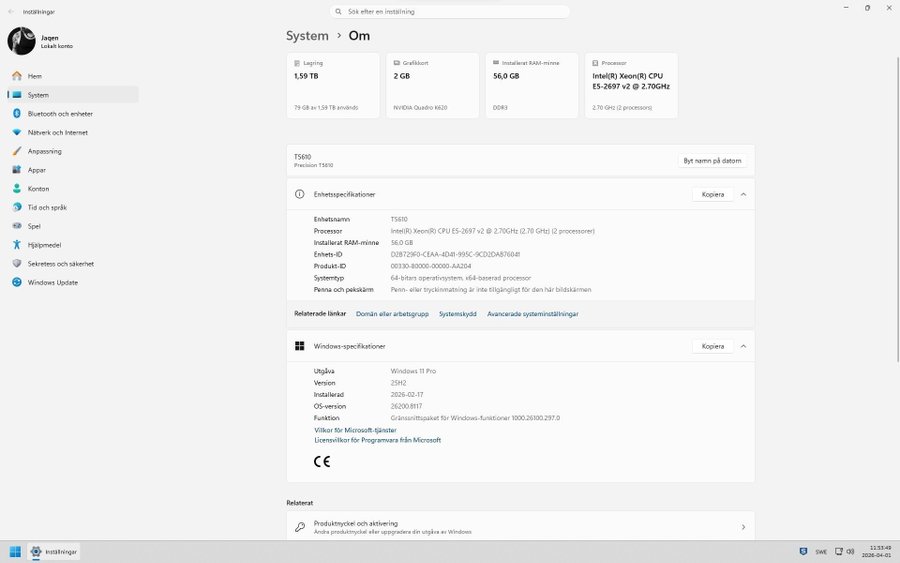
Task: Click System in the breadcrumb header
Action: (x=307, y=36)
